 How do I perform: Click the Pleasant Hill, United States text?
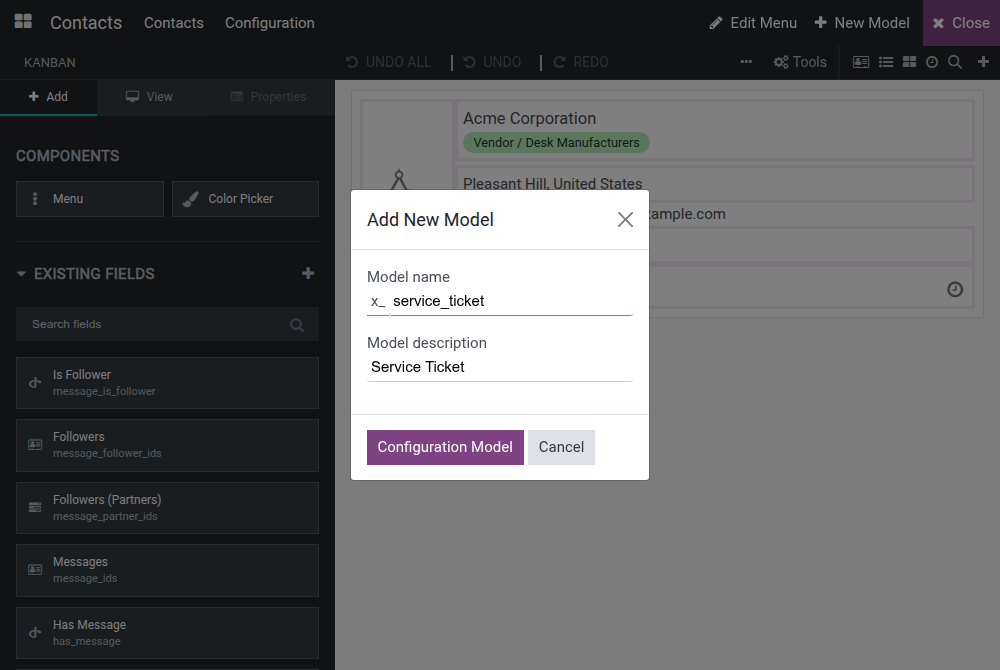tap(552, 184)
